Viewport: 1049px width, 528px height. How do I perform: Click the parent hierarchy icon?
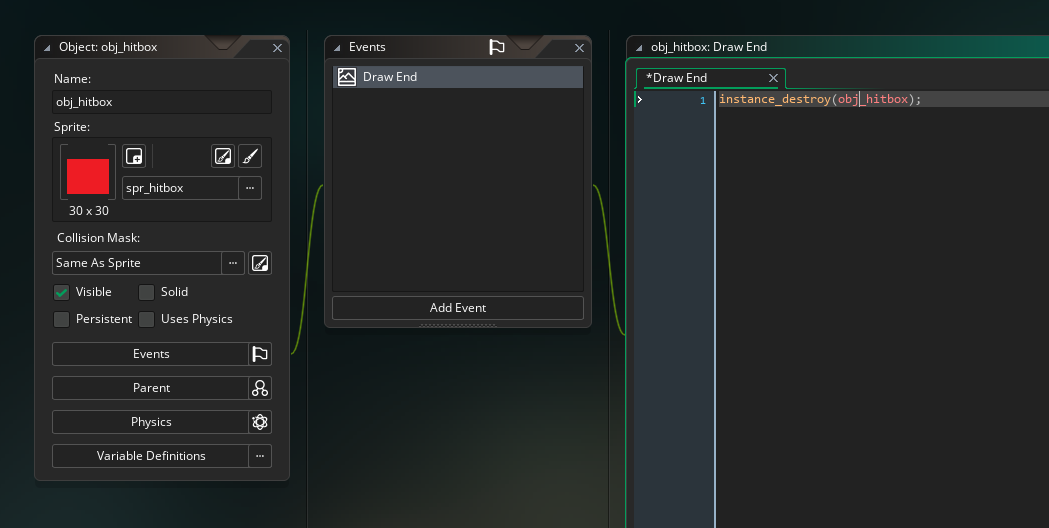click(260, 388)
